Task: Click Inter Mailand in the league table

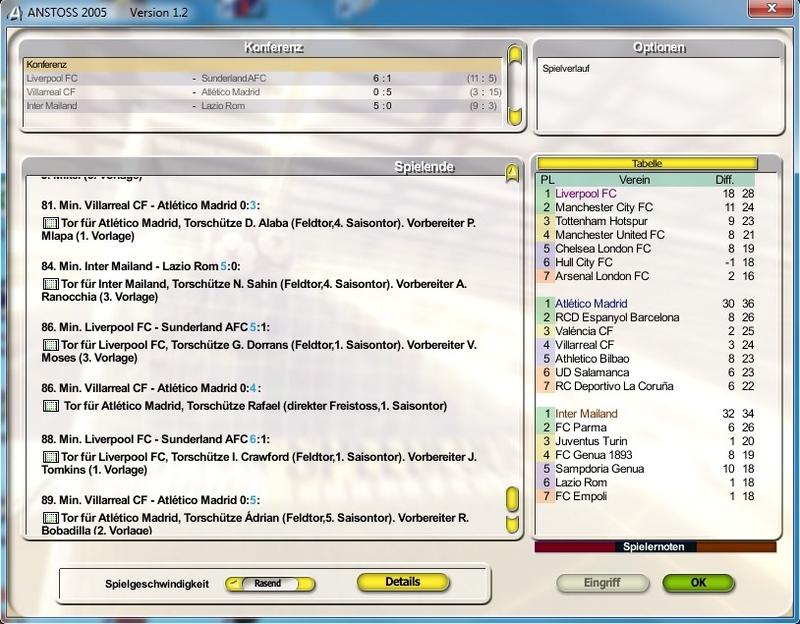Action: click(586, 414)
